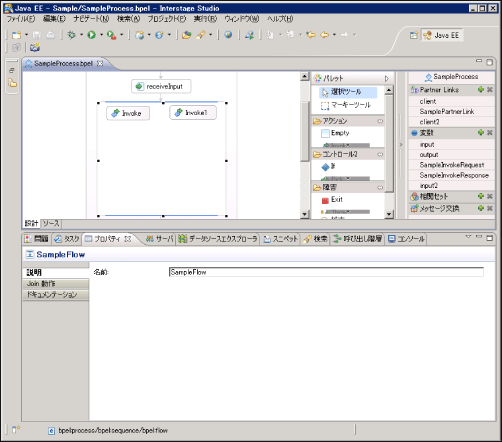
Task: Add a new Partner Link with green plus
Action: pyautogui.click(x=481, y=89)
